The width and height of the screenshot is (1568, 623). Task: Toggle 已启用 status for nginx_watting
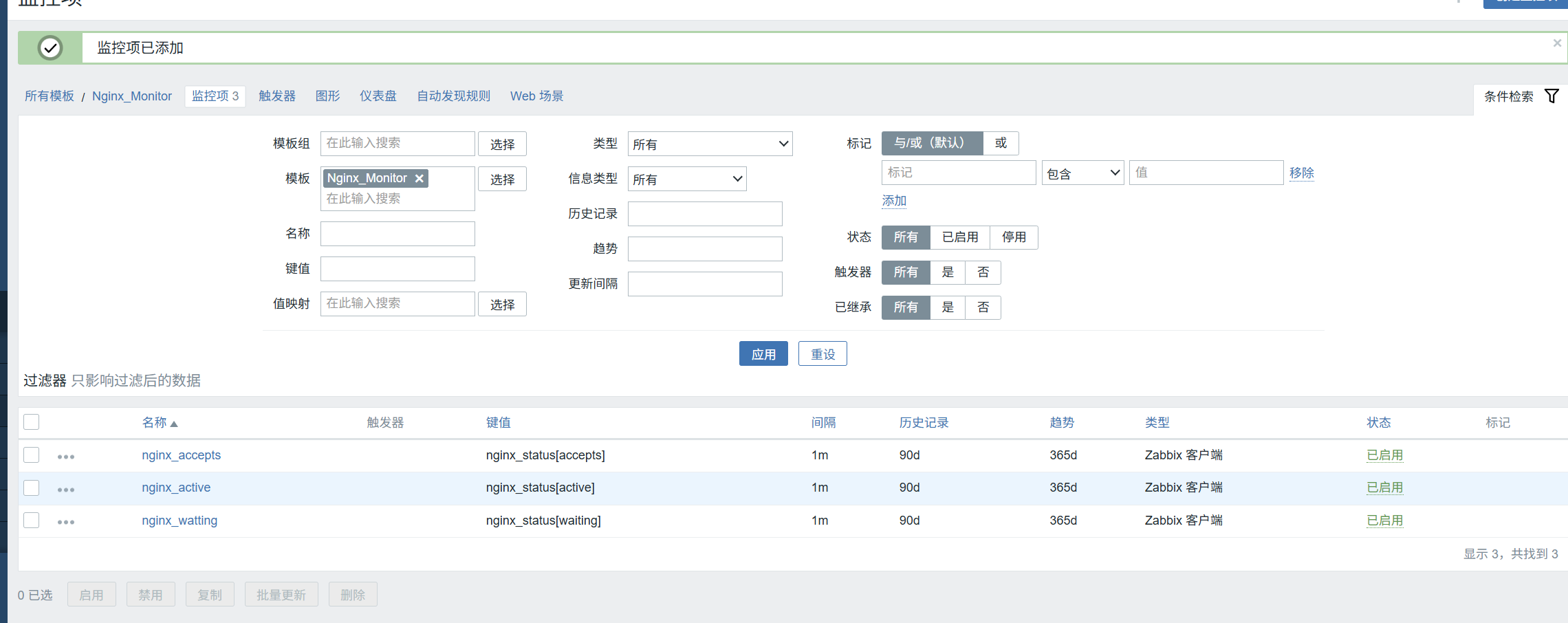pos(1384,521)
